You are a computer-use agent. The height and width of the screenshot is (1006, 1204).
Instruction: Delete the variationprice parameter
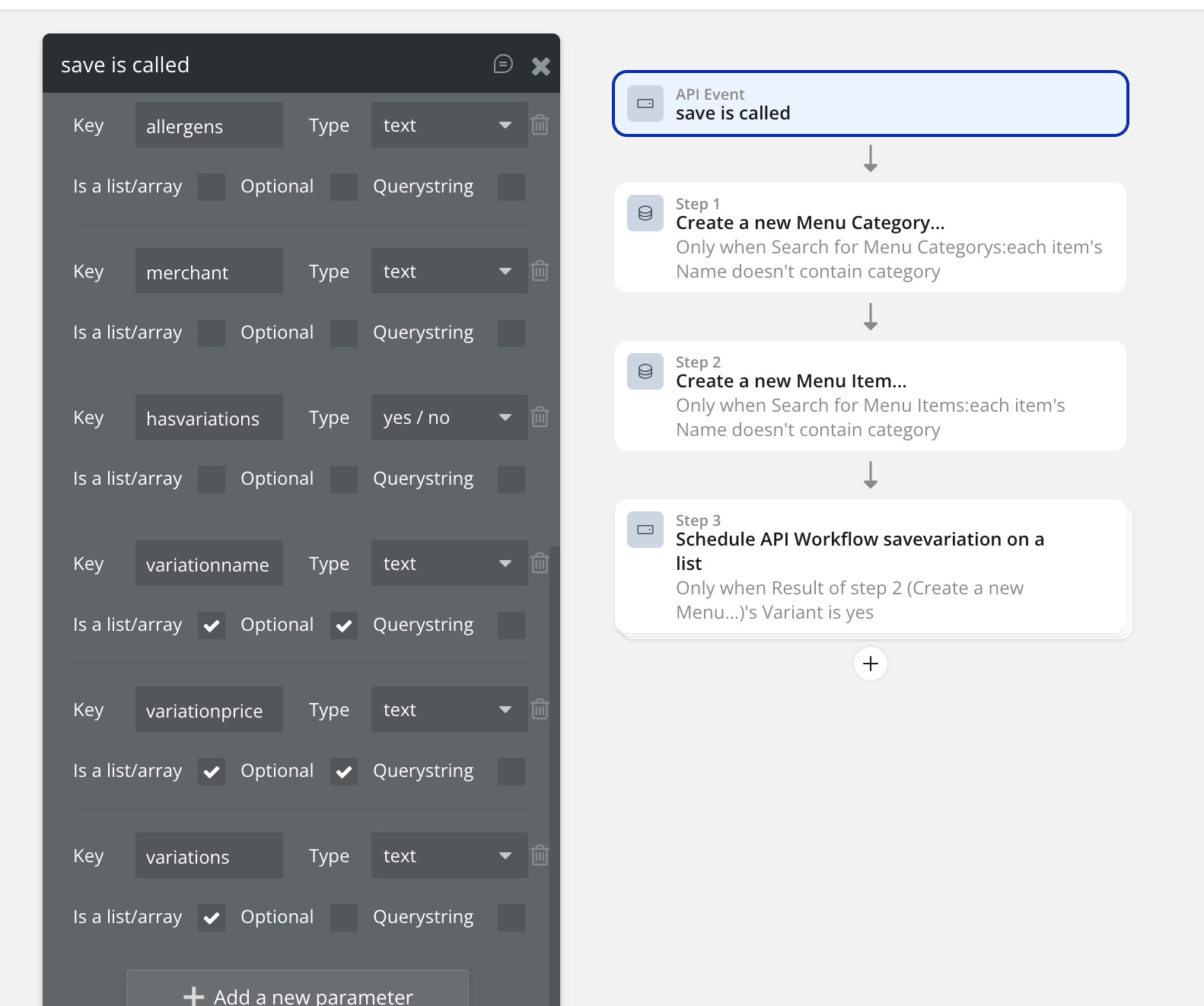[x=540, y=709]
